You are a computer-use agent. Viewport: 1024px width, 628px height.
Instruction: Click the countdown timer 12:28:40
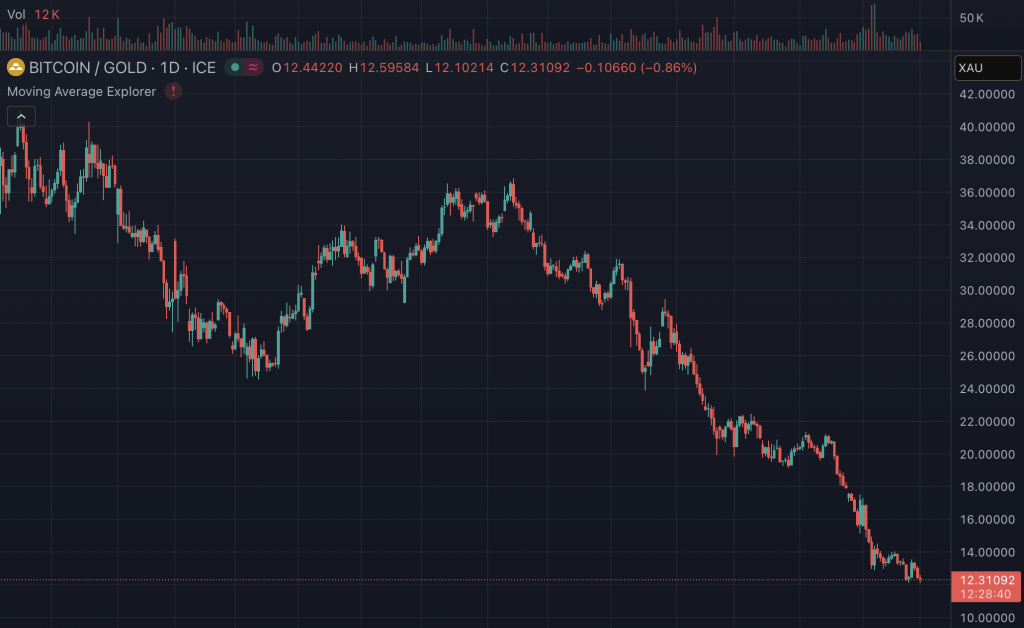[985, 594]
